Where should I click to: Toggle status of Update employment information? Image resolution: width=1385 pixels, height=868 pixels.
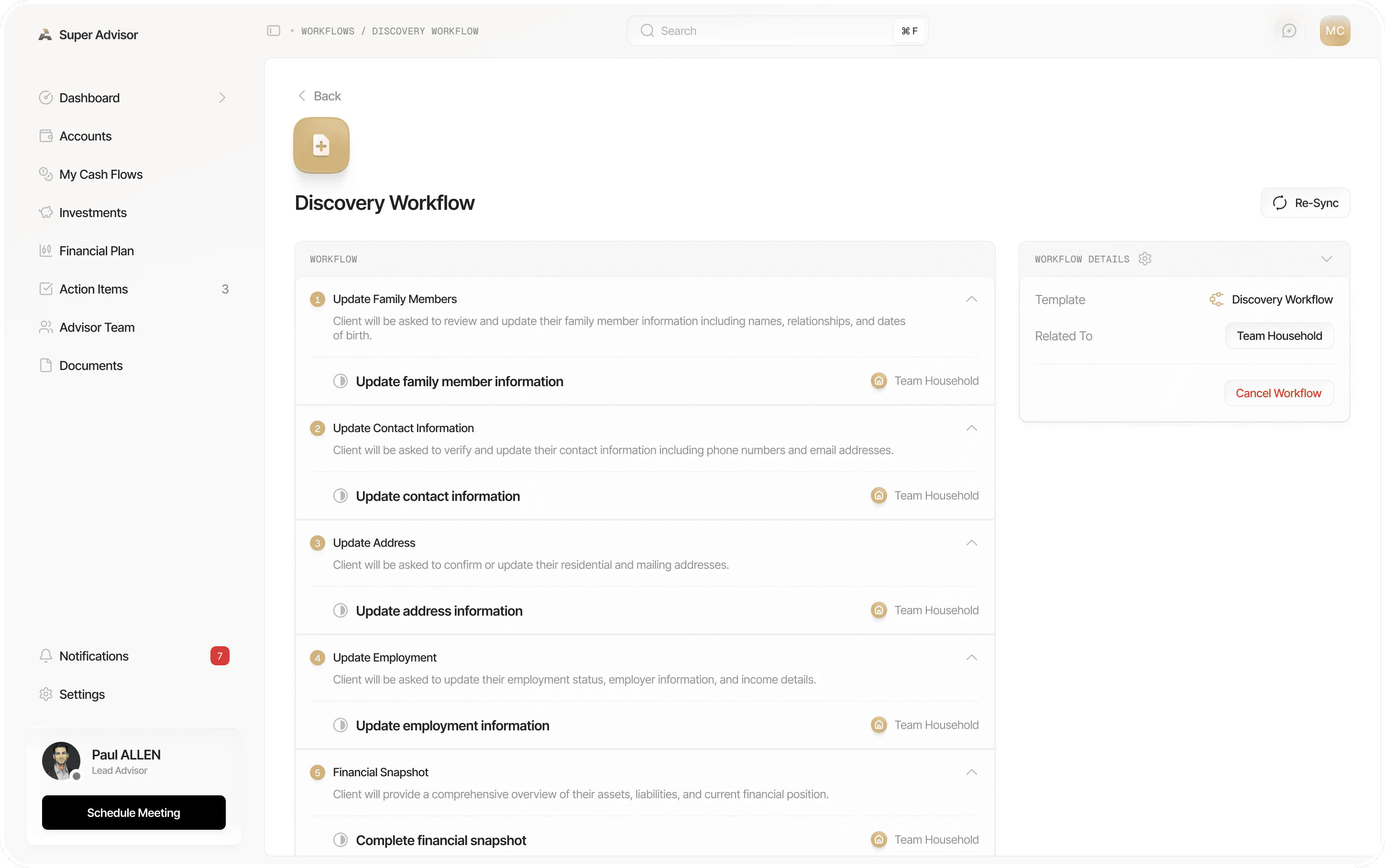pyautogui.click(x=341, y=726)
